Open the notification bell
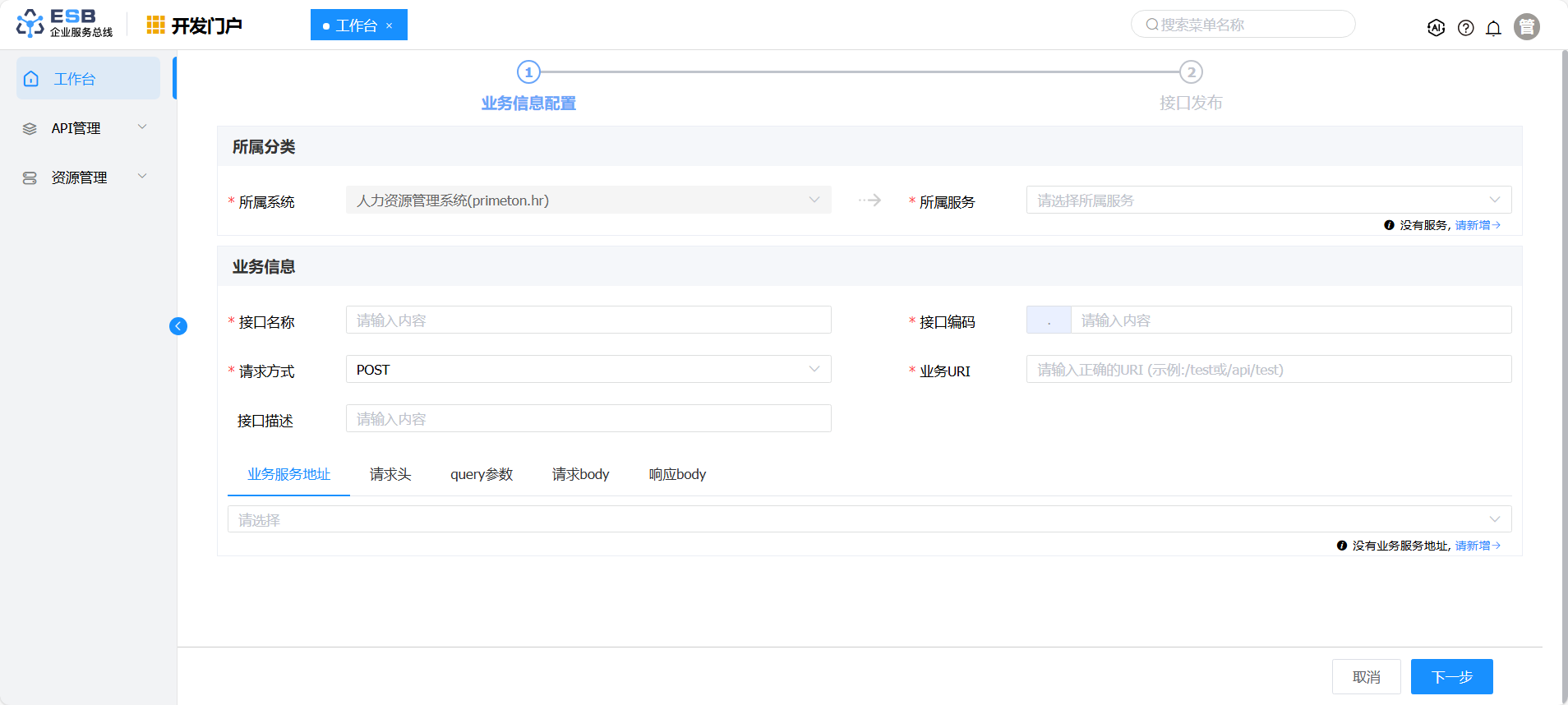This screenshot has height=705, width=1568. (x=1493, y=28)
